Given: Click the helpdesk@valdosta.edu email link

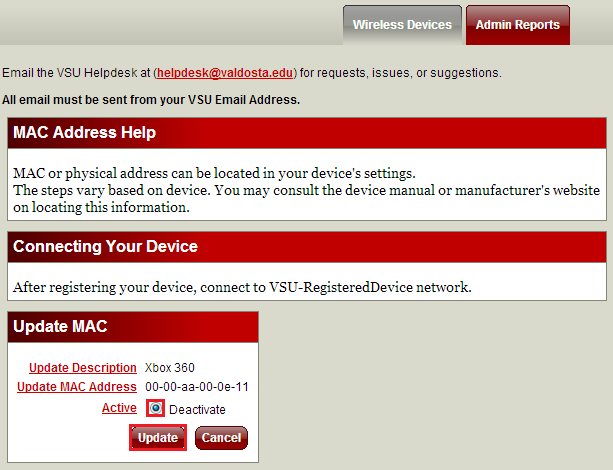Looking at the screenshot, I should [x=225, y=73].
